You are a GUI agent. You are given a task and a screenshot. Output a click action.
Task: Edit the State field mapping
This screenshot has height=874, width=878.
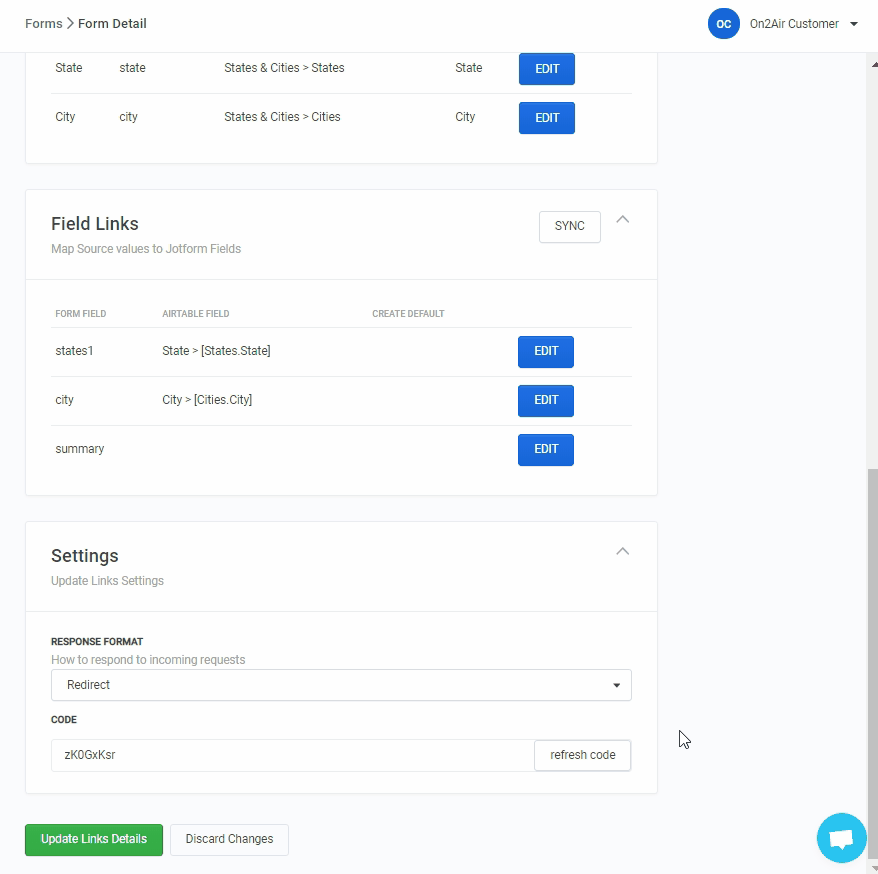(546, 68)
